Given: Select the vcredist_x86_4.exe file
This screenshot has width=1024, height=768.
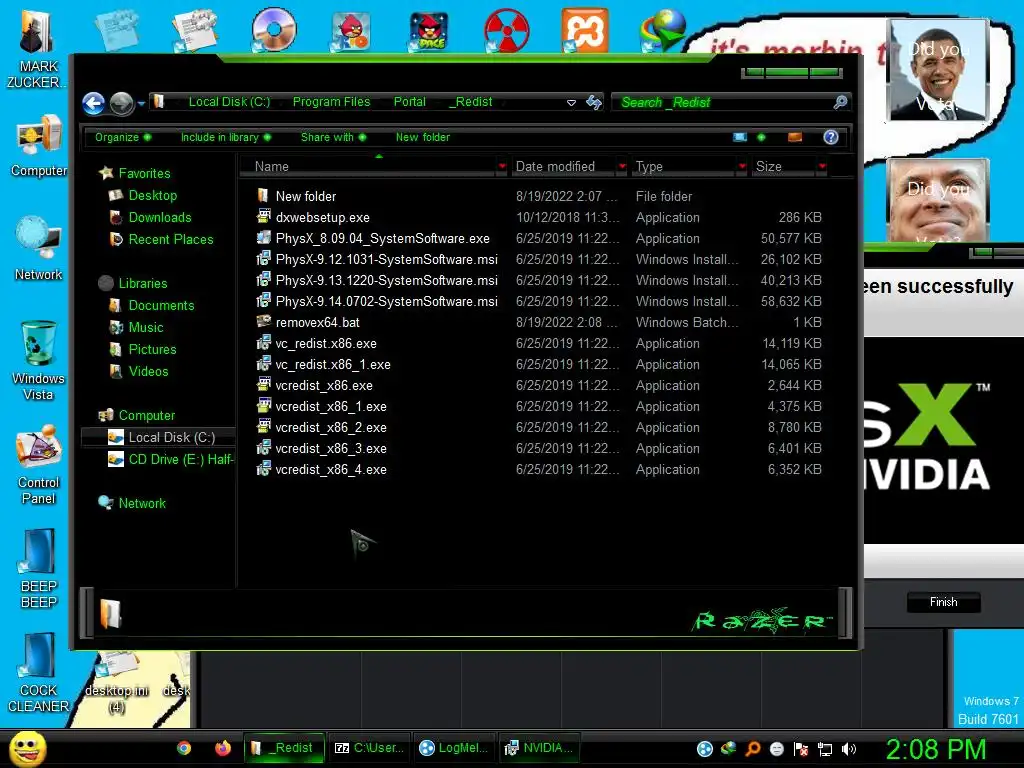Looking at the screenshot, I should click(330, 470).
